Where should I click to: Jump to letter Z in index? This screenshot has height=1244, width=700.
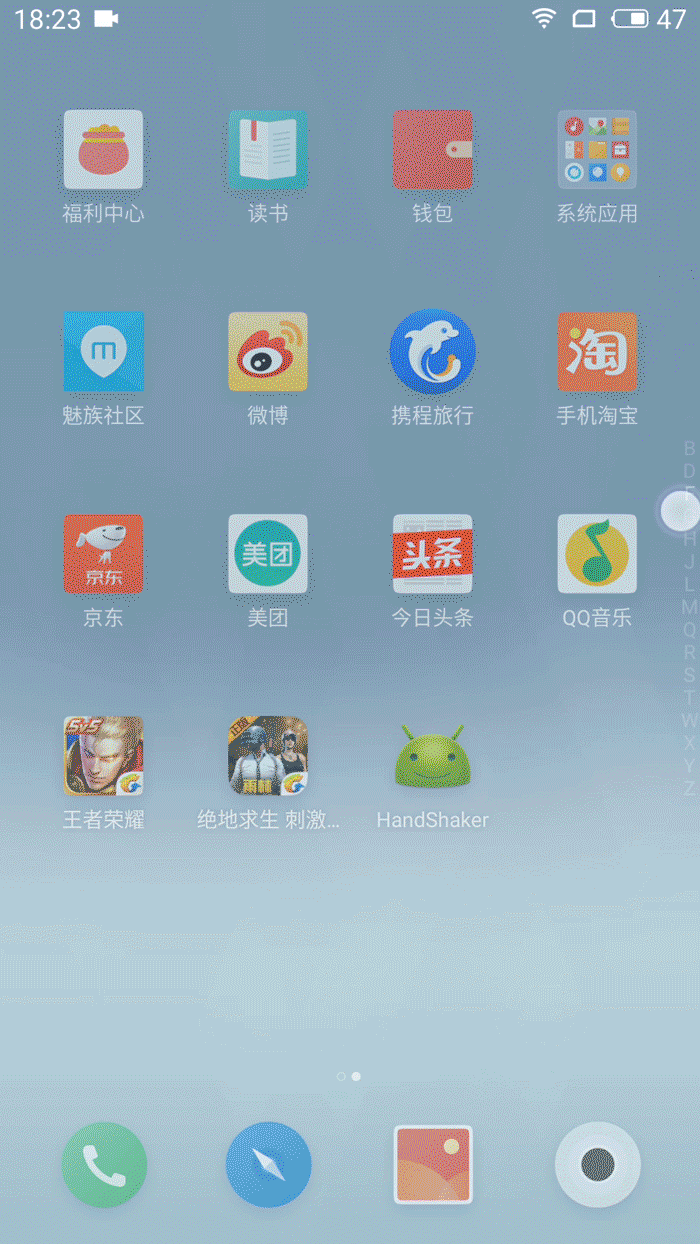(689, 788)
